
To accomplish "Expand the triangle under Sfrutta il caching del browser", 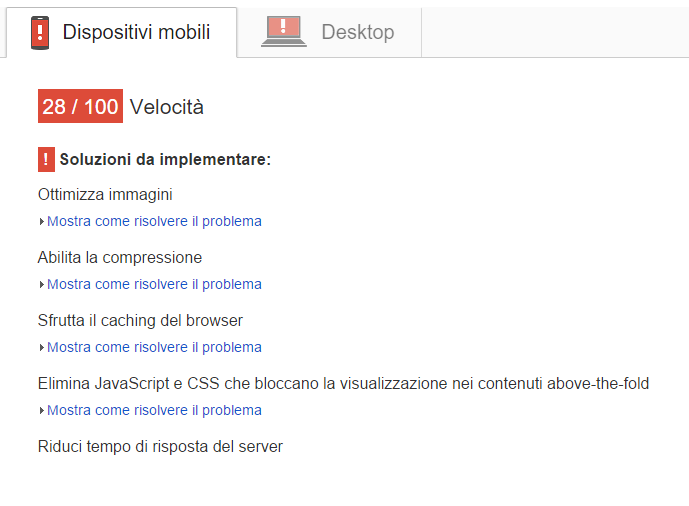I will coord(41,347).
